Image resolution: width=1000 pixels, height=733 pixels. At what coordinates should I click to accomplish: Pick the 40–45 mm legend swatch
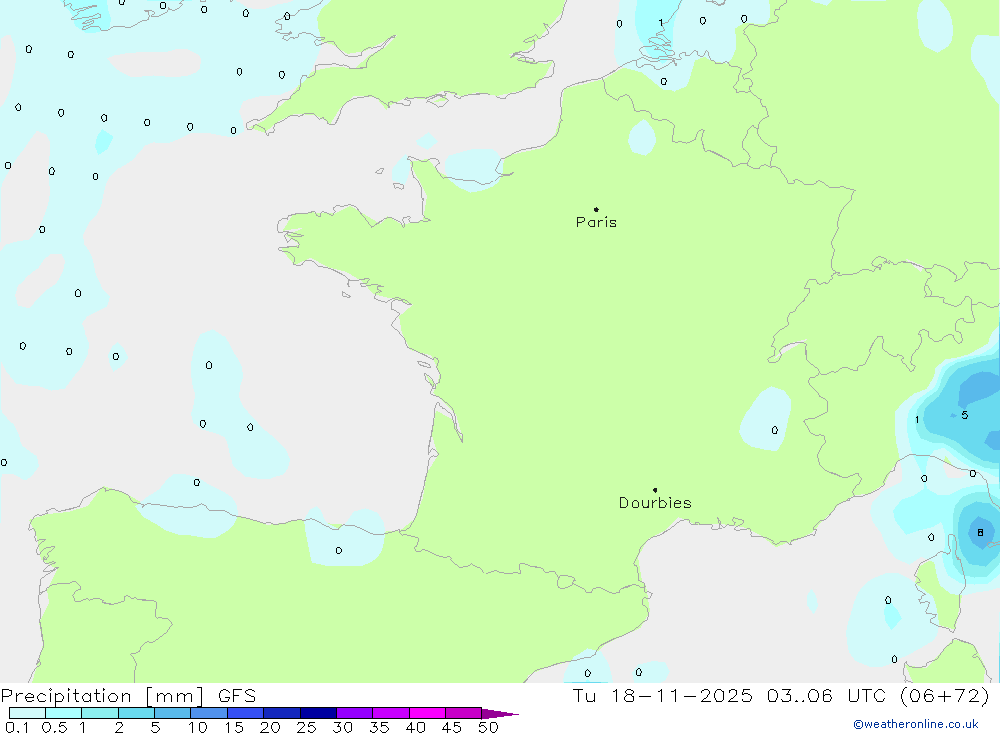[x=427, y=713]
